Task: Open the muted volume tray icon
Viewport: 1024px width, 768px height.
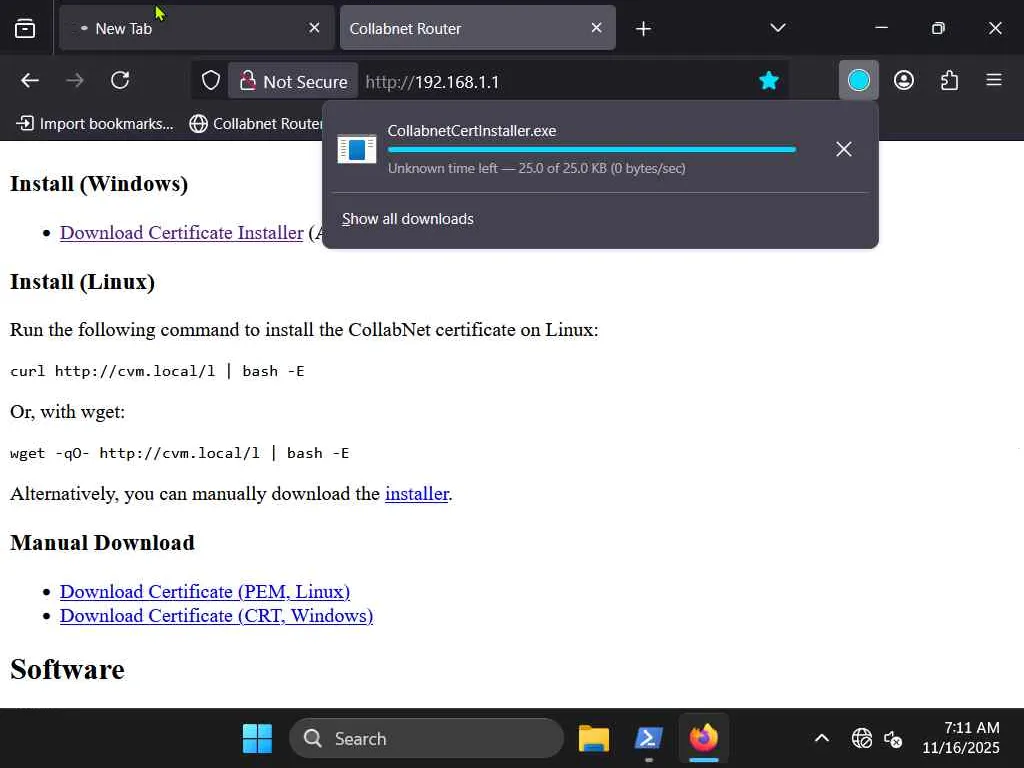Action: pyautogui.click(x=893, y=739)
